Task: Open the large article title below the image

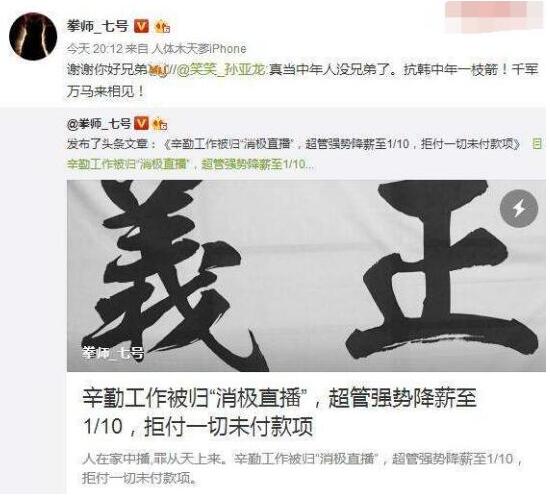Action: tap(279, 412)
